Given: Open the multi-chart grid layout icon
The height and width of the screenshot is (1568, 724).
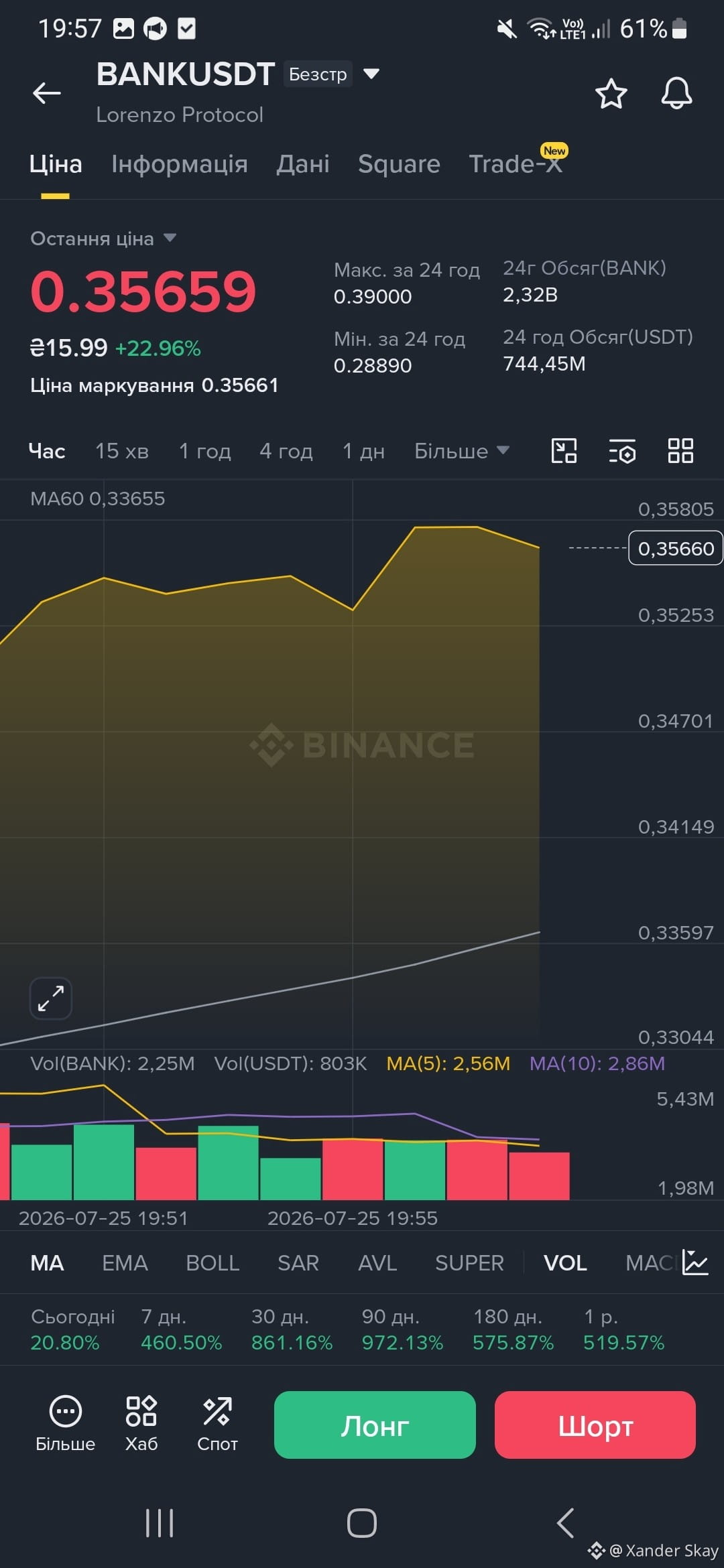Looking at the screenshot, I should (680, 450).
